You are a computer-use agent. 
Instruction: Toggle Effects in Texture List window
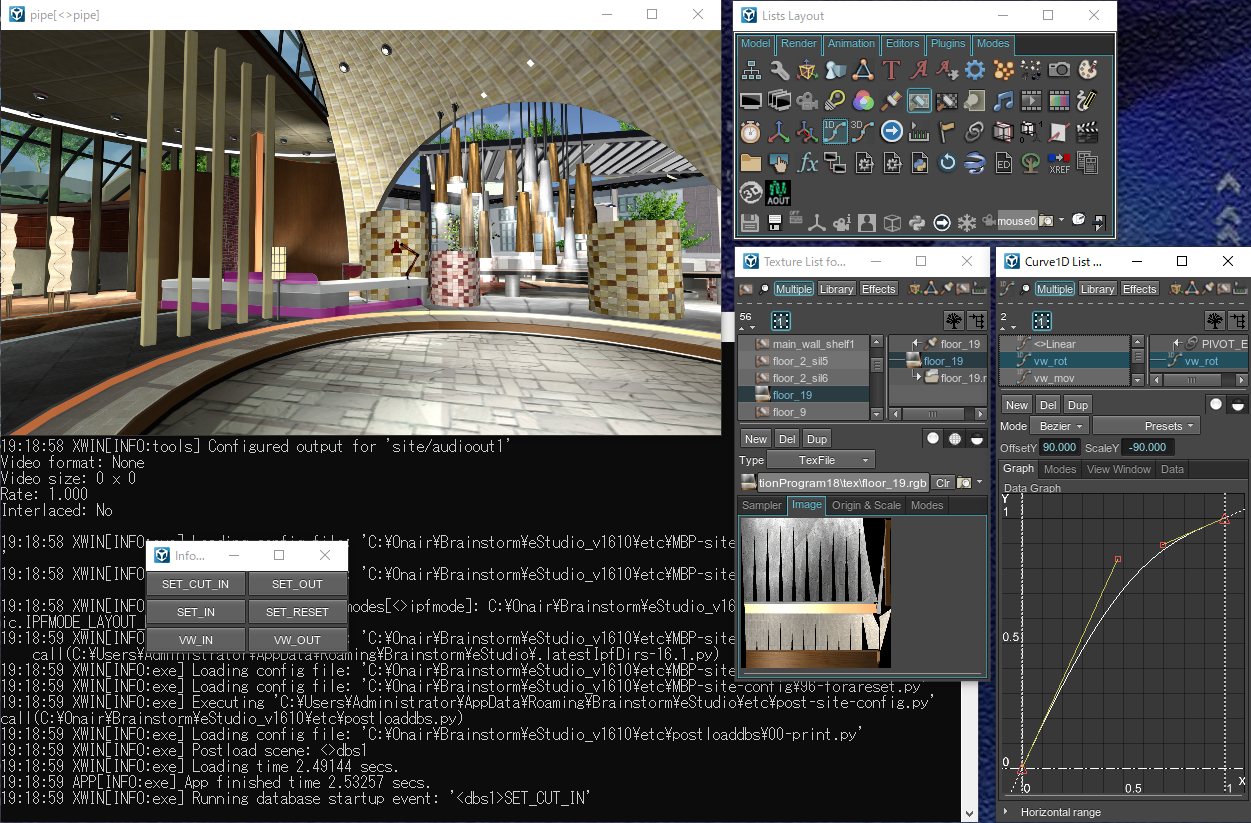click(x=878, y=289)
